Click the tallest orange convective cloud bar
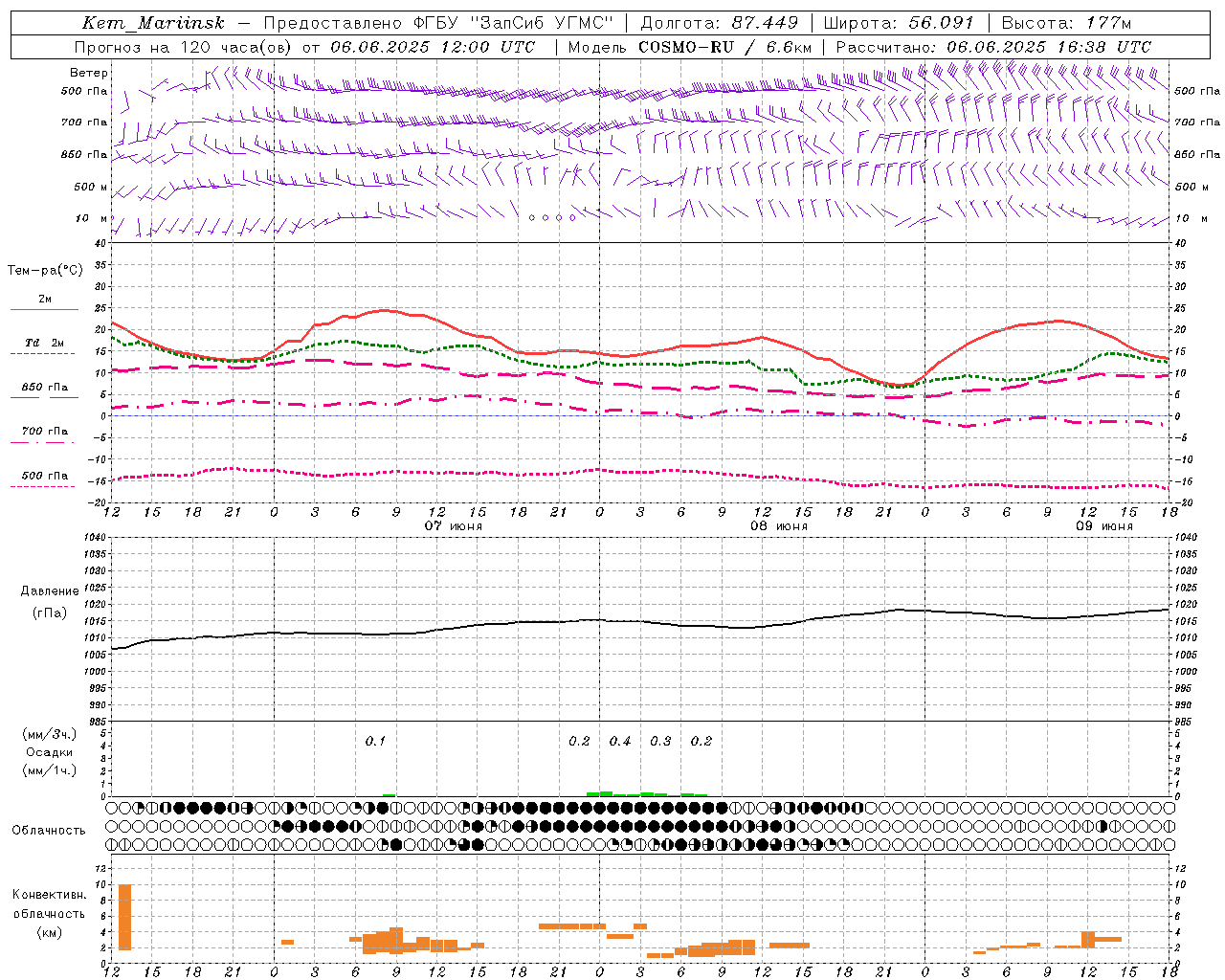The width and height of the screenshot is (1225, 980). click(x=124, y=917)
